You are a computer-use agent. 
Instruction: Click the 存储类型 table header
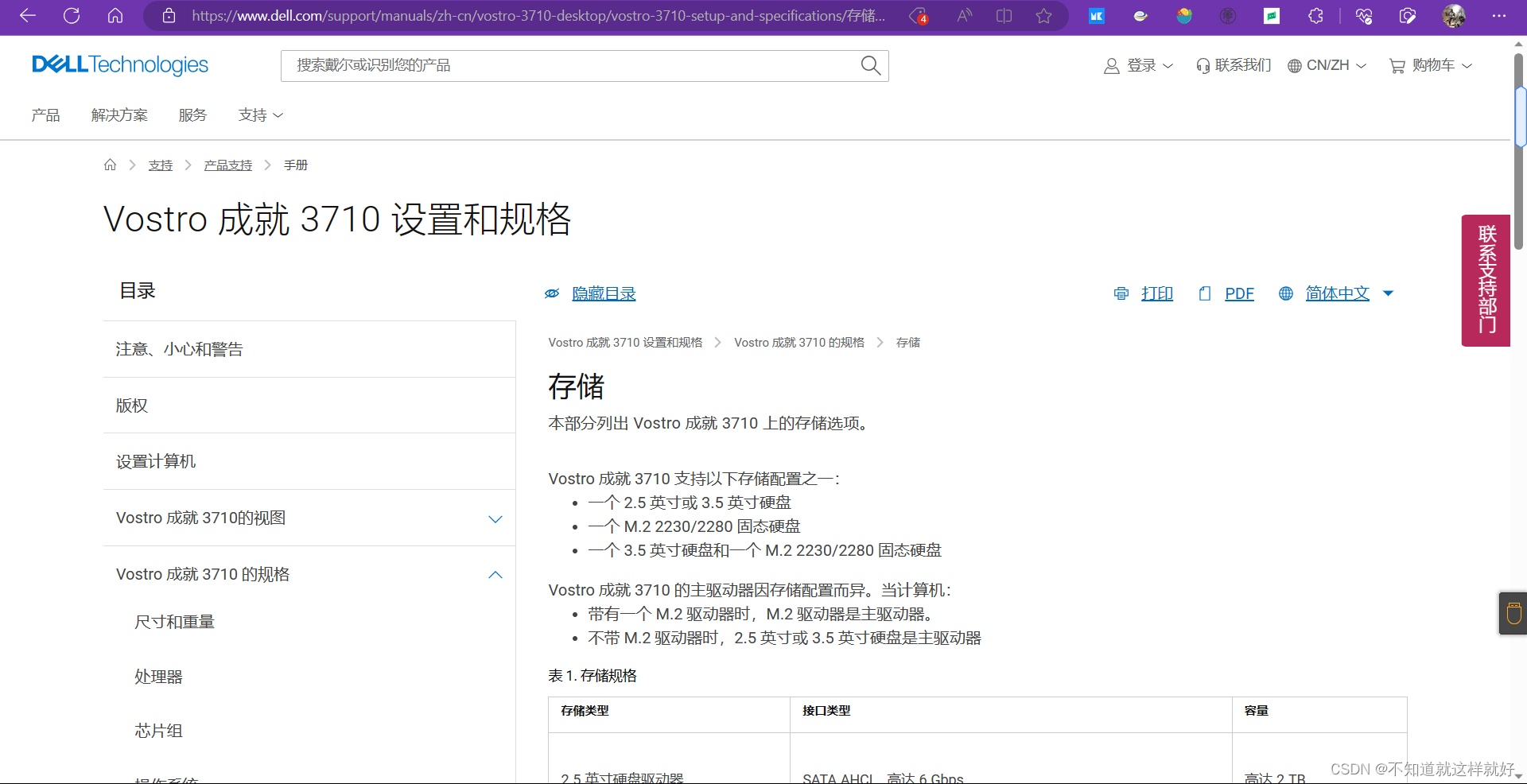tap(585, 711)
